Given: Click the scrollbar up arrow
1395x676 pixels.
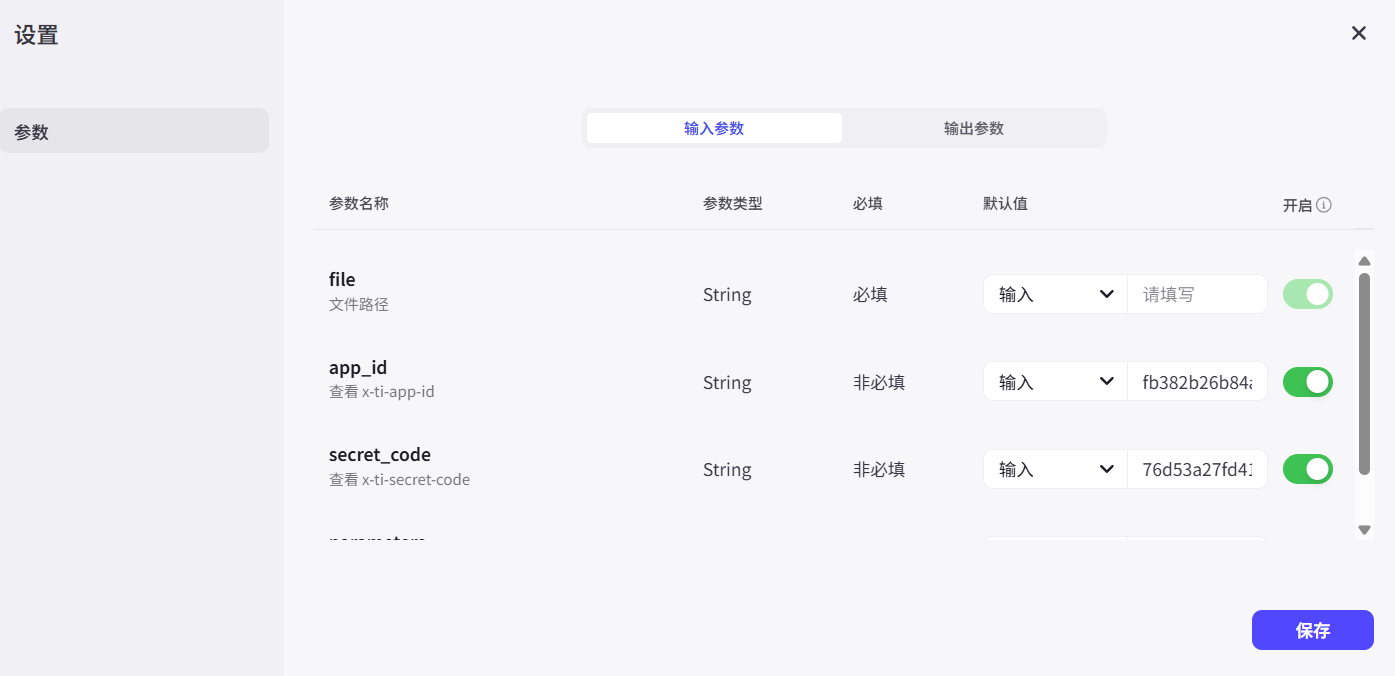Looking at the screenshot, I should tap(1364, 261).
